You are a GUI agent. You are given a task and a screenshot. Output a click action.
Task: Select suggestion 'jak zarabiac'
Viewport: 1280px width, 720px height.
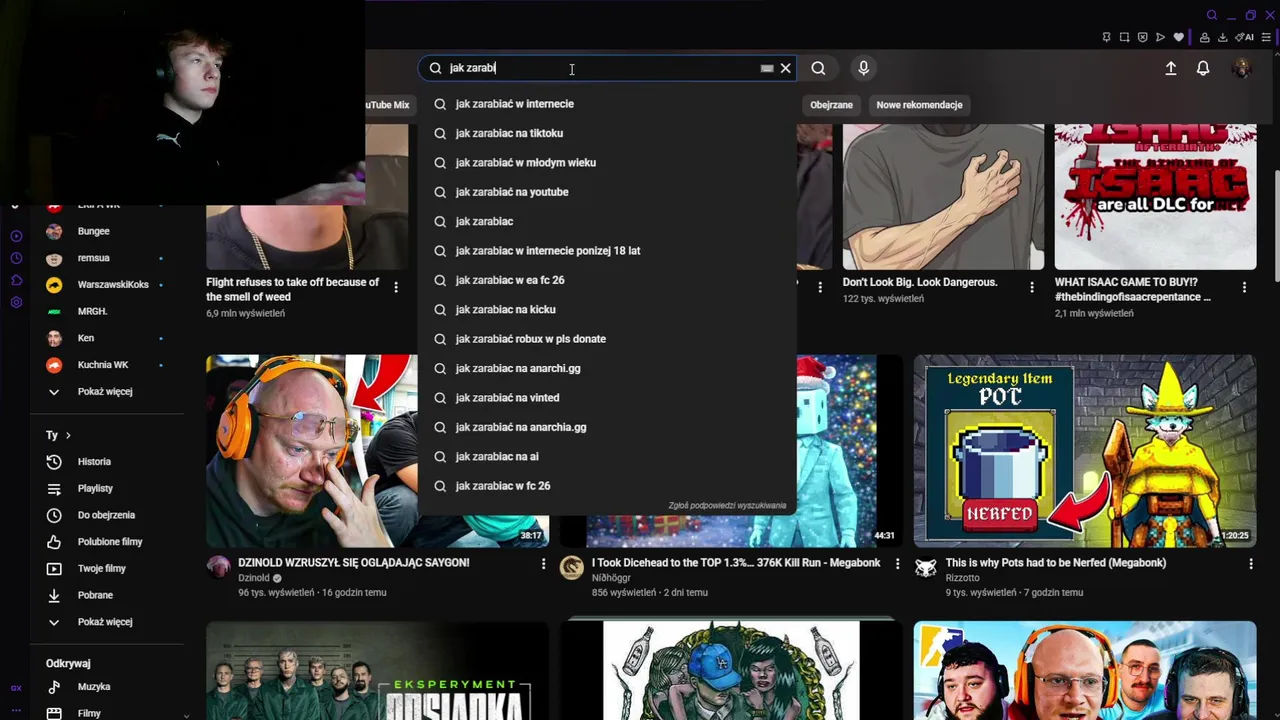coord(607,221)
